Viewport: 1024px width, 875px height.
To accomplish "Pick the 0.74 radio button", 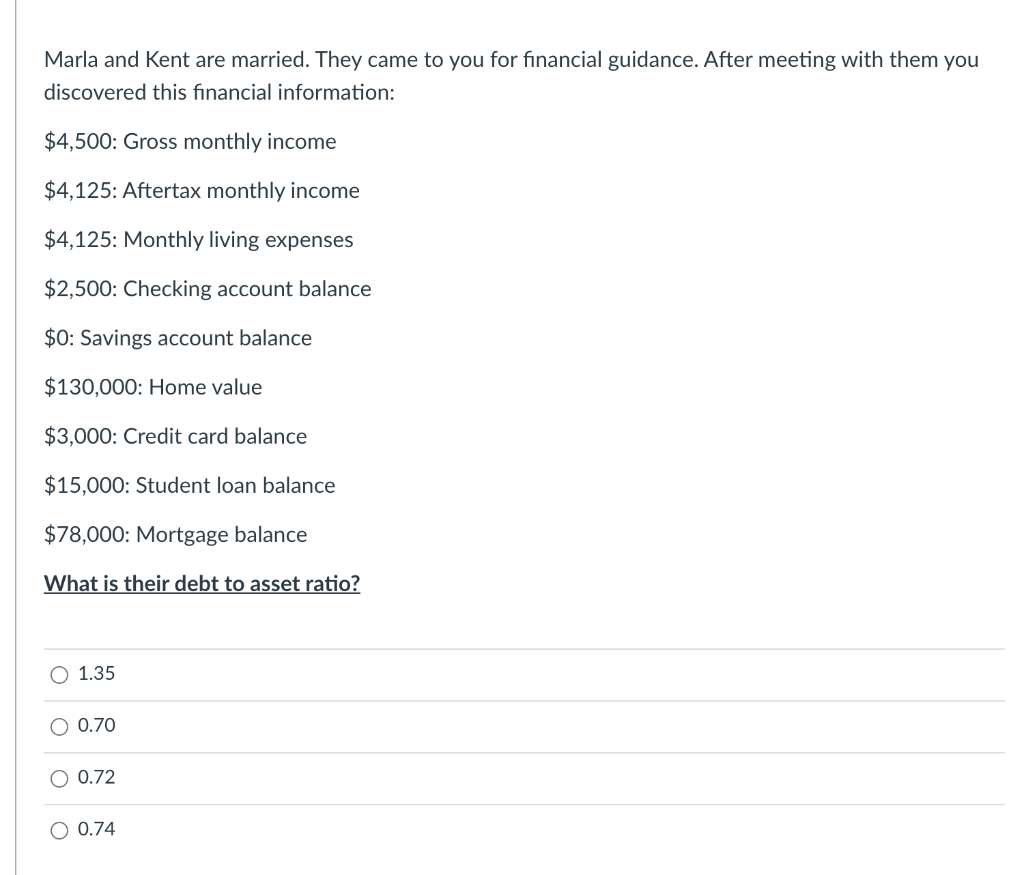I will click(60, 830).
